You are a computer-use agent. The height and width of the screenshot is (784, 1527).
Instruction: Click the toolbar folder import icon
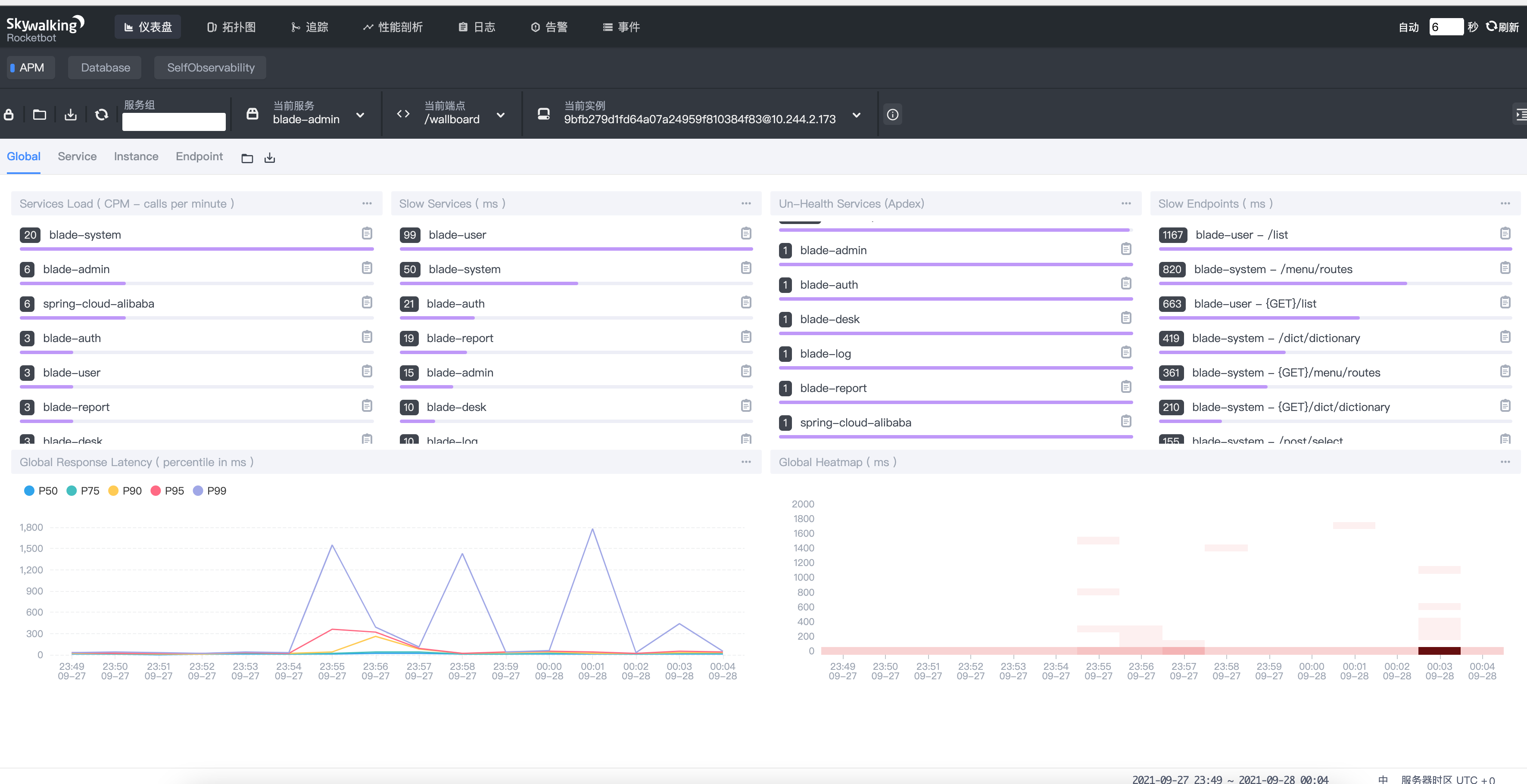[x=40, y=115]
